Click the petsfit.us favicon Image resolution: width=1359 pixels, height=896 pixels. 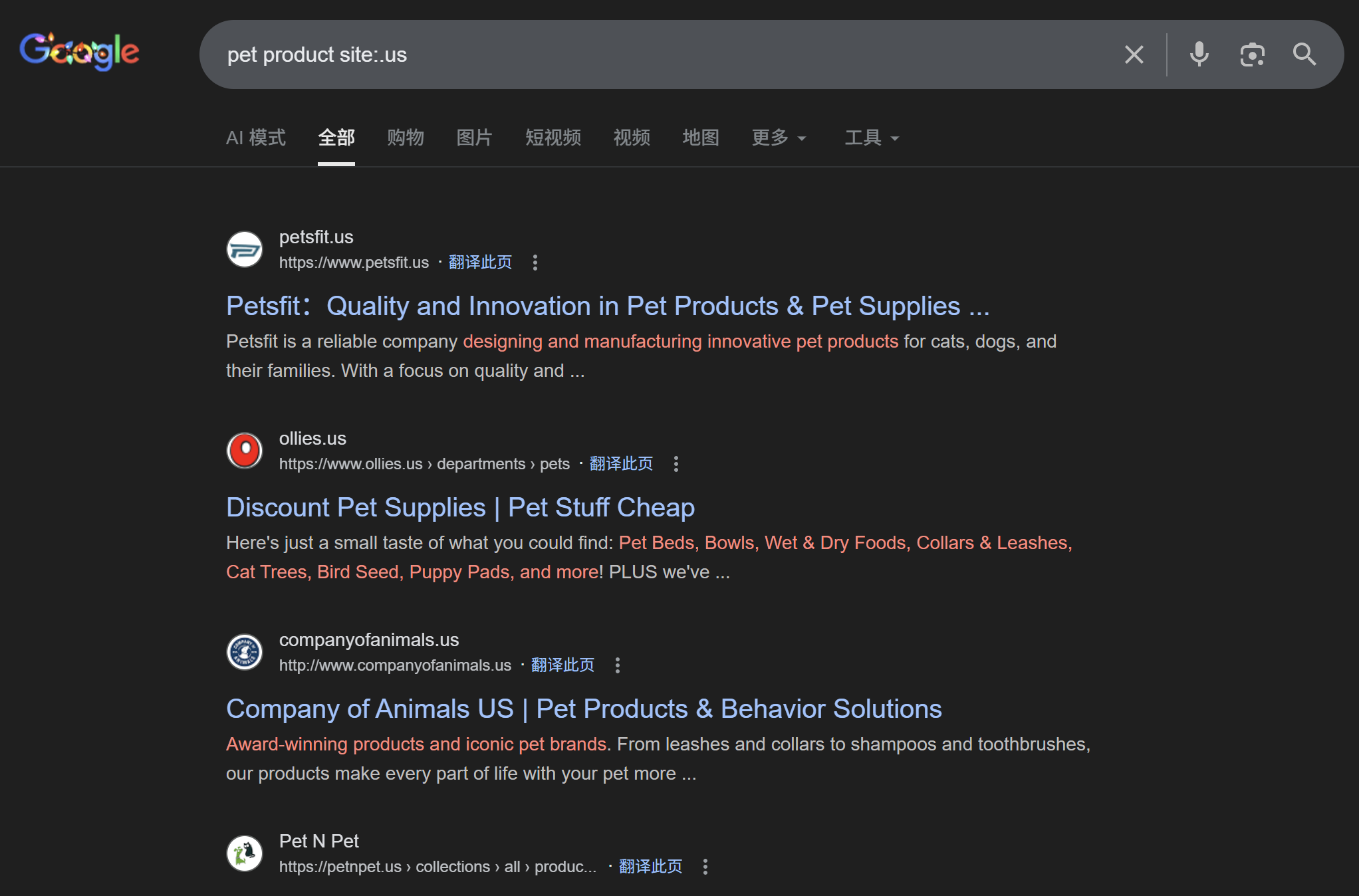[x=245, y=249]
